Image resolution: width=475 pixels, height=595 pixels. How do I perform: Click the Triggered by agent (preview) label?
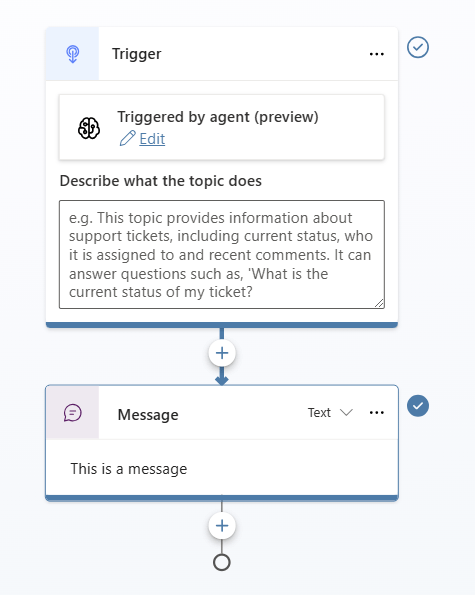[x=218, y=117]
